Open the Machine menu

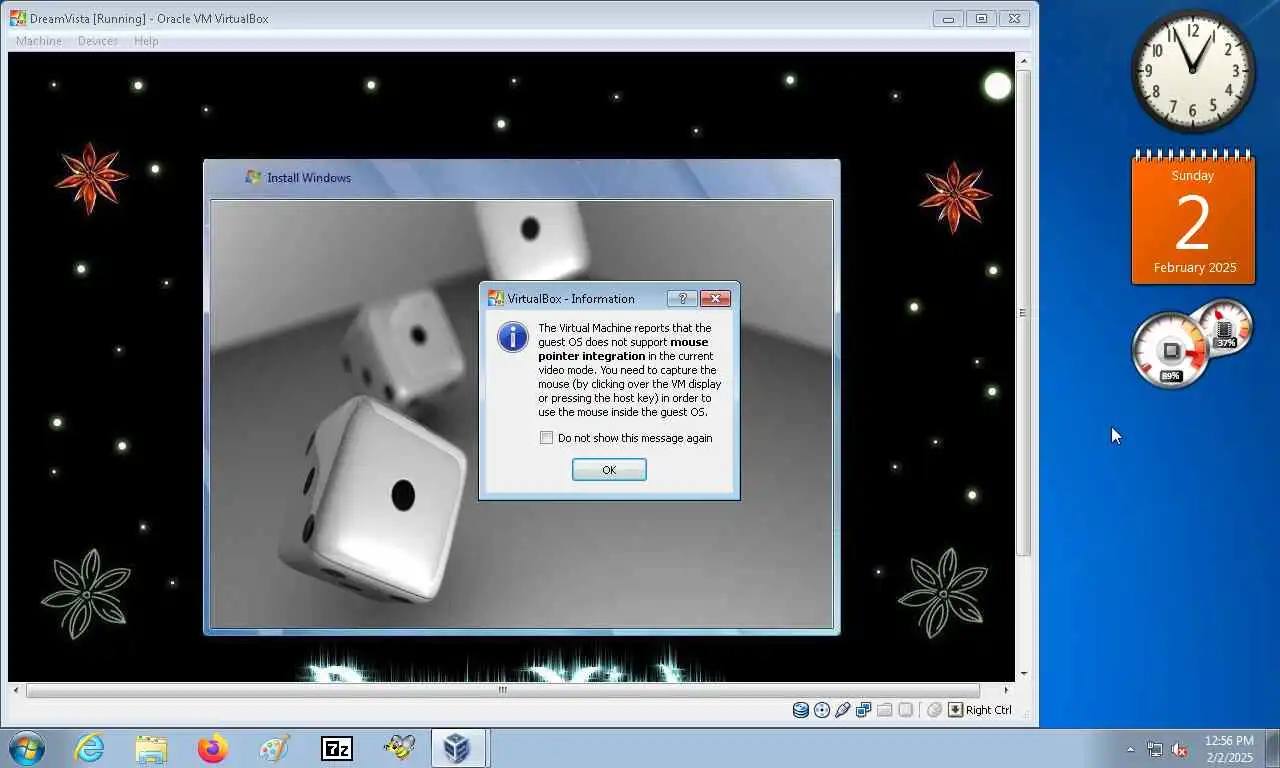point(39,41)
